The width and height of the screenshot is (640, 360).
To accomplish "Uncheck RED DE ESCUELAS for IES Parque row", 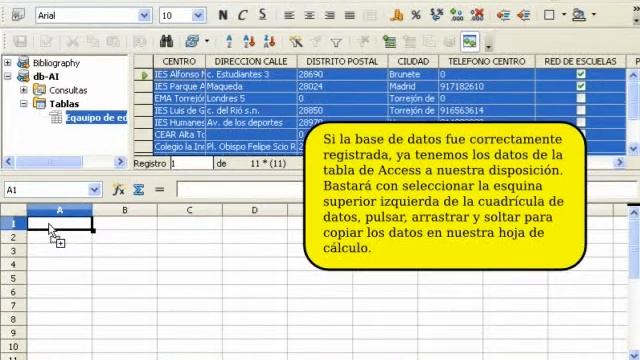I will [581, 86].
